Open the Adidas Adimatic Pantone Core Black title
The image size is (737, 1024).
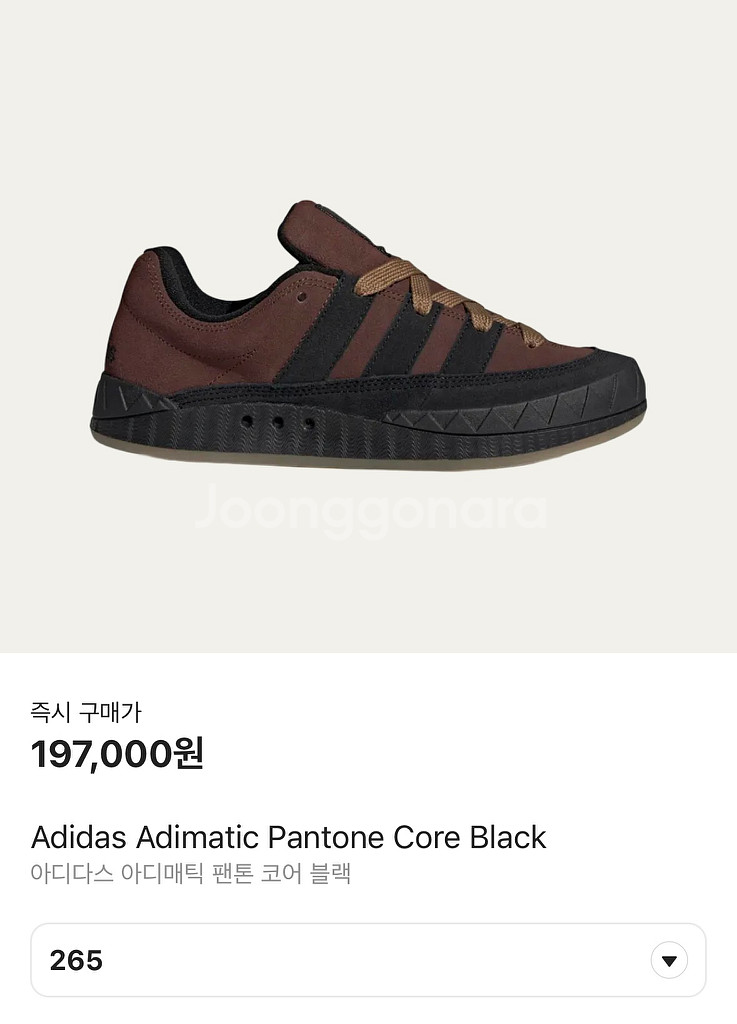click(289, 837)
